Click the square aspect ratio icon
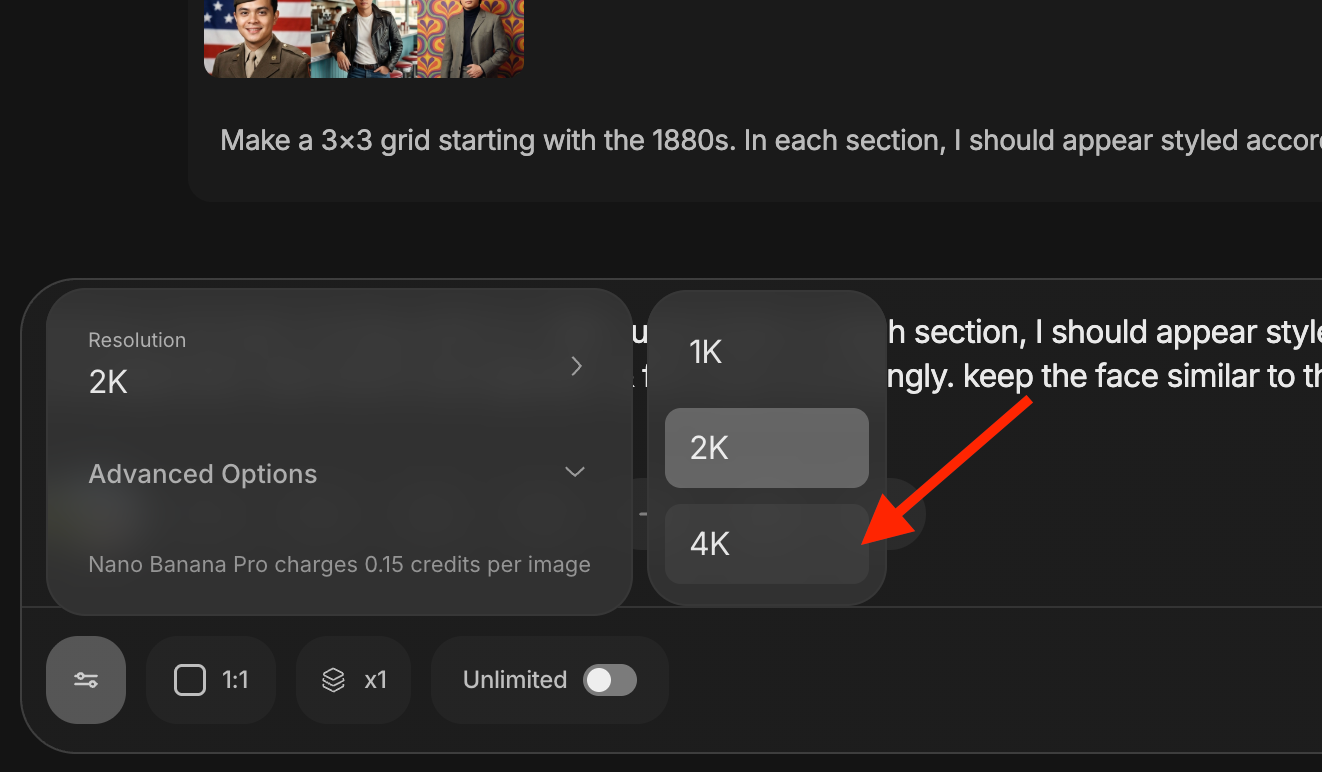The height and width of the screenshot is (772, 1322). click(189, 680)
